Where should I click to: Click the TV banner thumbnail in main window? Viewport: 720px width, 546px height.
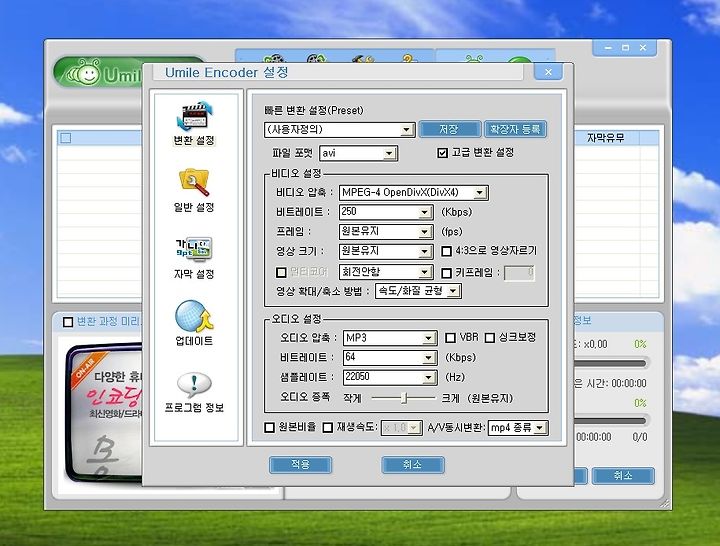pos(104,411)
